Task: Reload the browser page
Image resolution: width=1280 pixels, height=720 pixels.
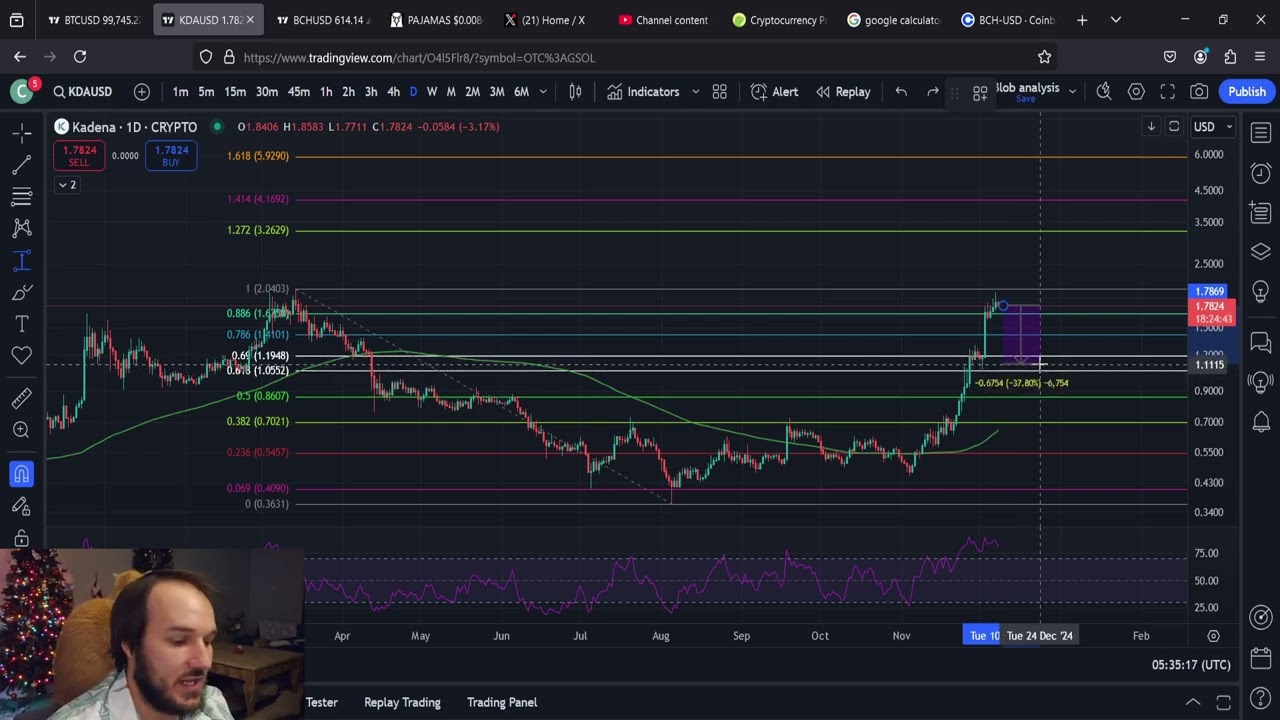Action: point(80,57)
